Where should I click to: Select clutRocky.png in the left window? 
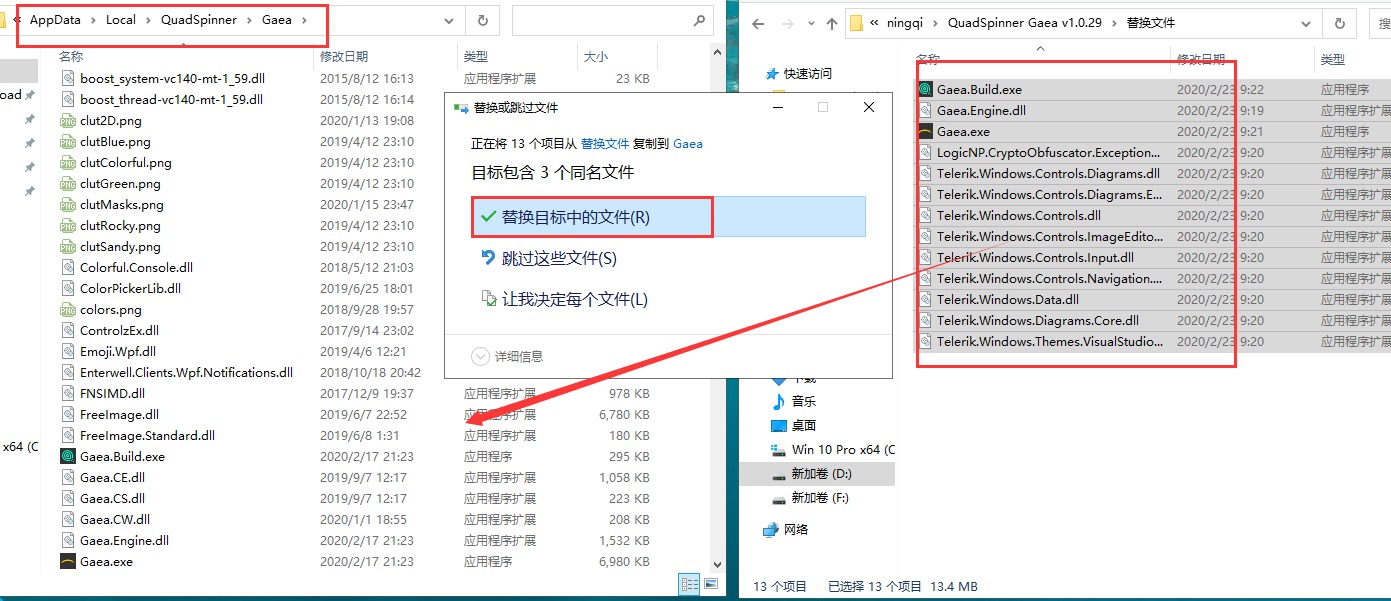120,225
